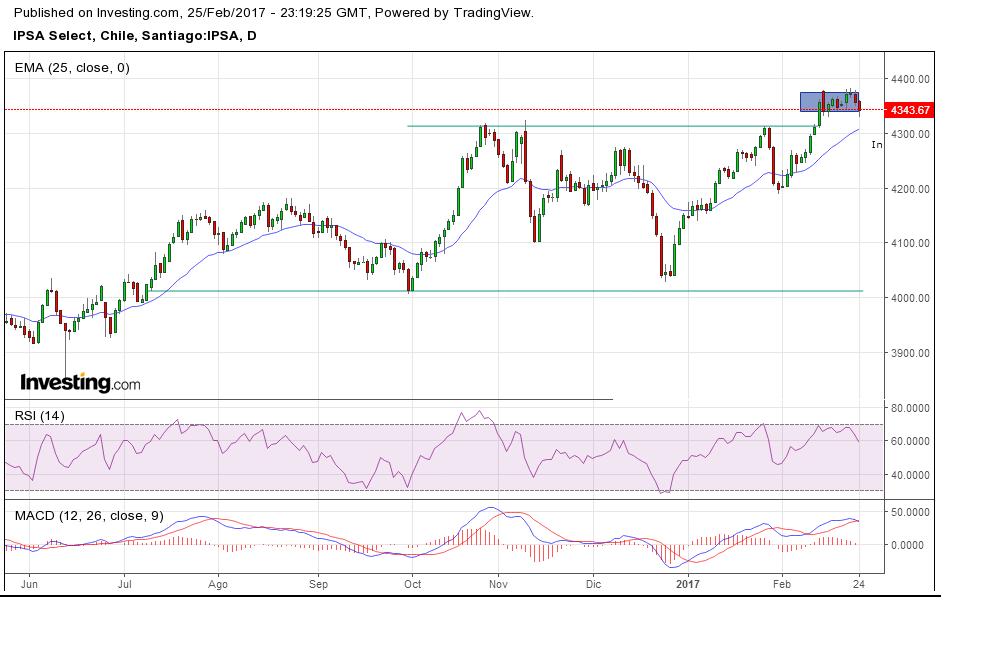Image resolution: width=985 pixels, height=647 pixels.
Task: Click the 'RSI (14)' indicator label
Action: (x=40, y=416)
